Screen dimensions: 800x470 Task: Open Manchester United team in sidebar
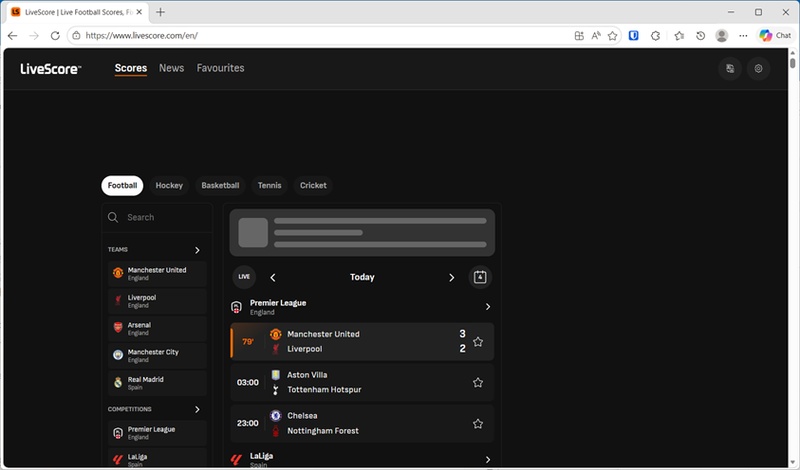[157, 274]
